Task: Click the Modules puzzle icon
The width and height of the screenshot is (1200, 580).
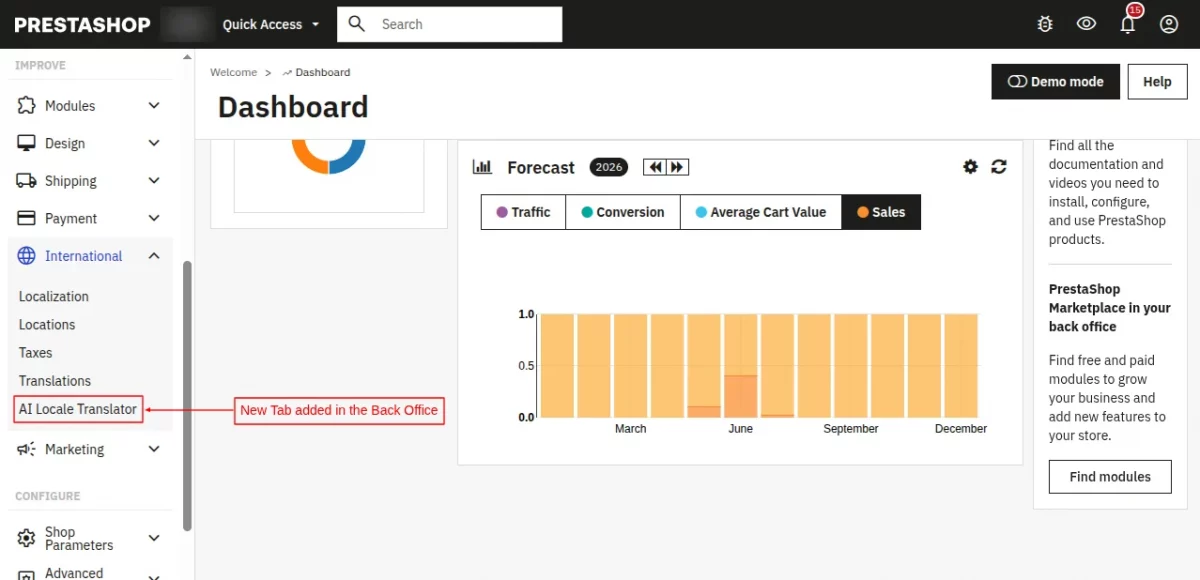Action: coord(27,105)
